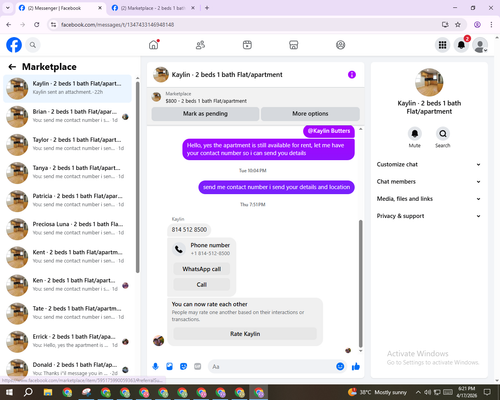The height and width of the screenshot is (400, 500).
Task: Click the back arrow next to Marketplace
Action: 12,67
